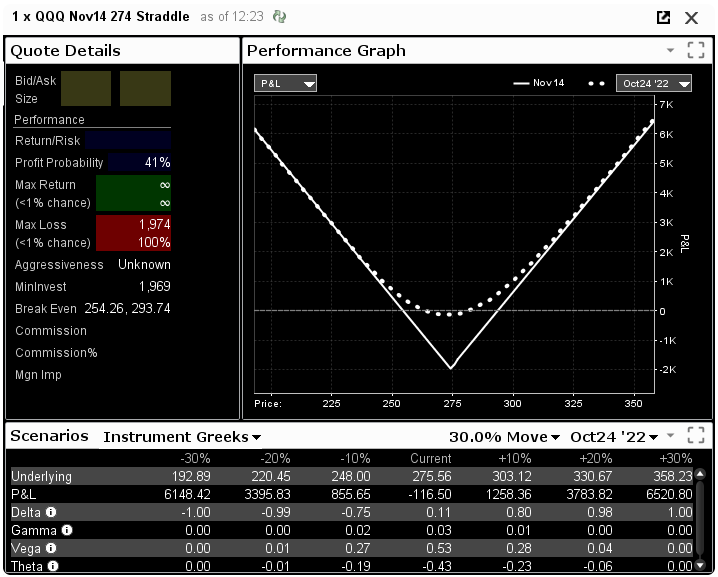This screenshot has height=577, width=718.
Task: Click the current Delta value 0.11
Action: click(x=438, y=512)
